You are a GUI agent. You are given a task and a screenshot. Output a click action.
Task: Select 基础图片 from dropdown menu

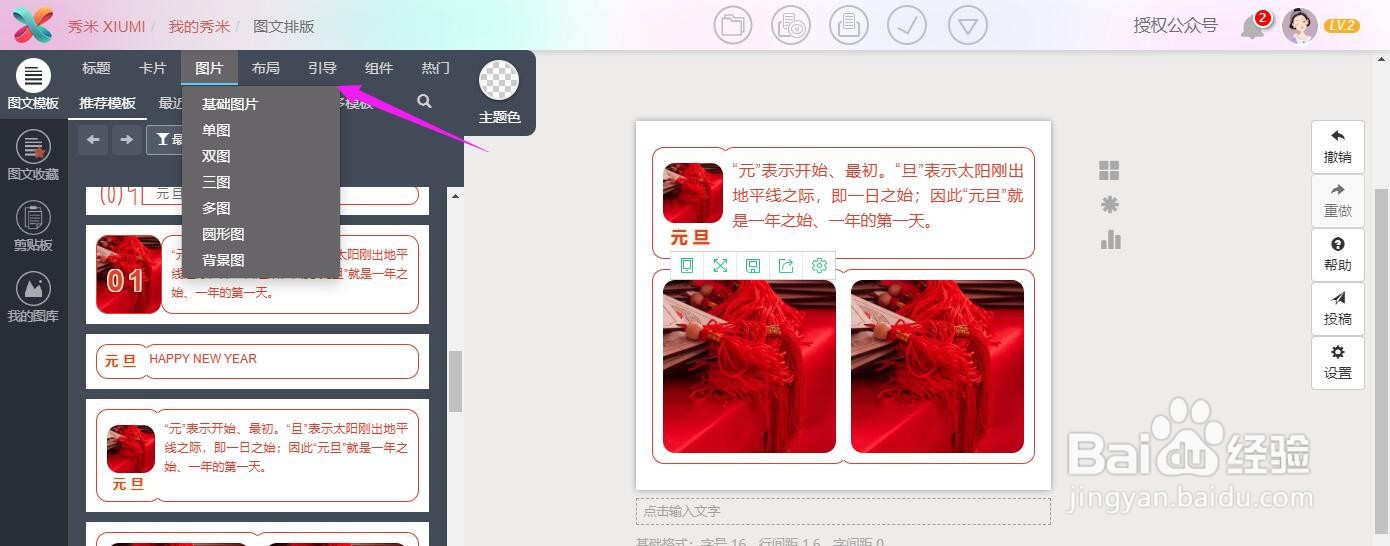click(230, 104)
